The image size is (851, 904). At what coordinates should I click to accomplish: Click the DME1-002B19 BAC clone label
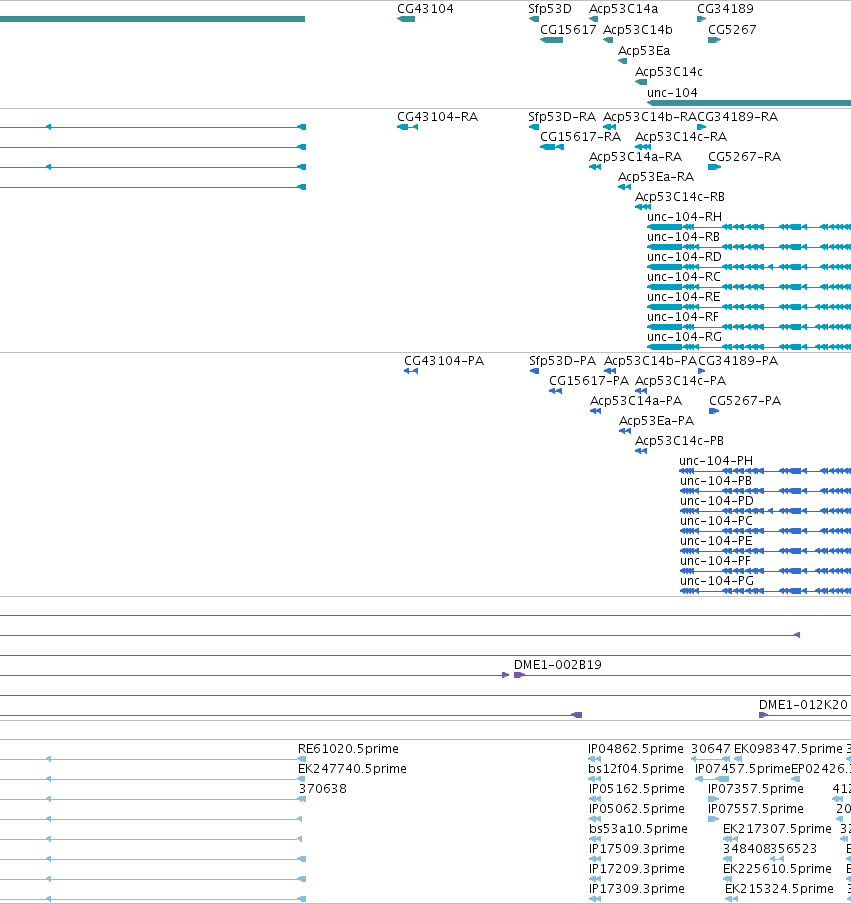tap(558, 665)
